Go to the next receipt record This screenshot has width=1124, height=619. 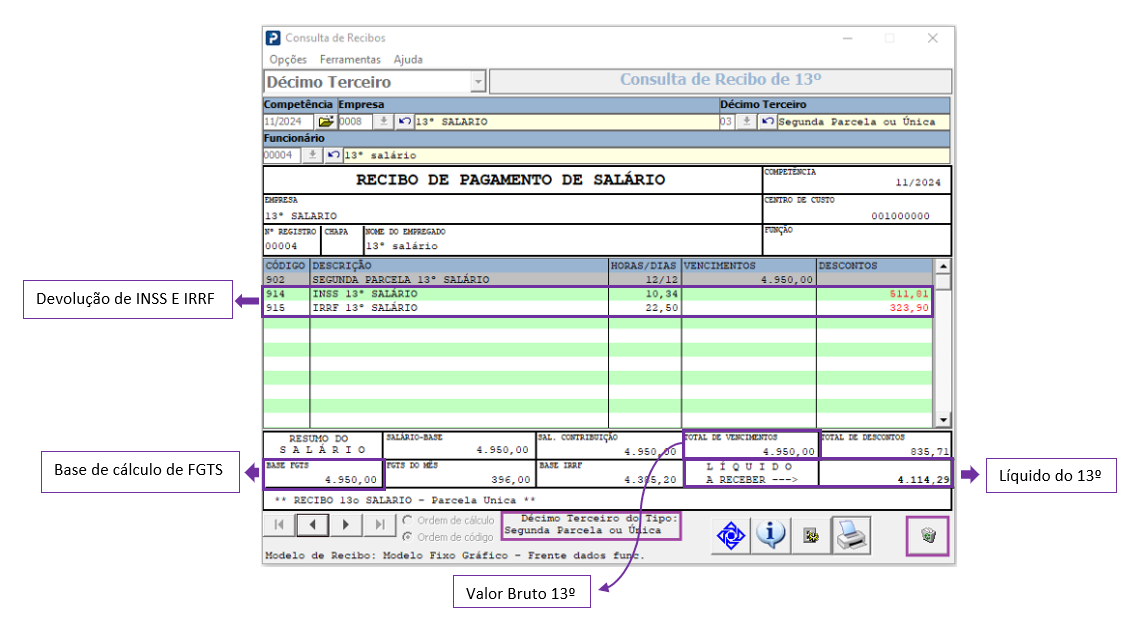point(346,525)
